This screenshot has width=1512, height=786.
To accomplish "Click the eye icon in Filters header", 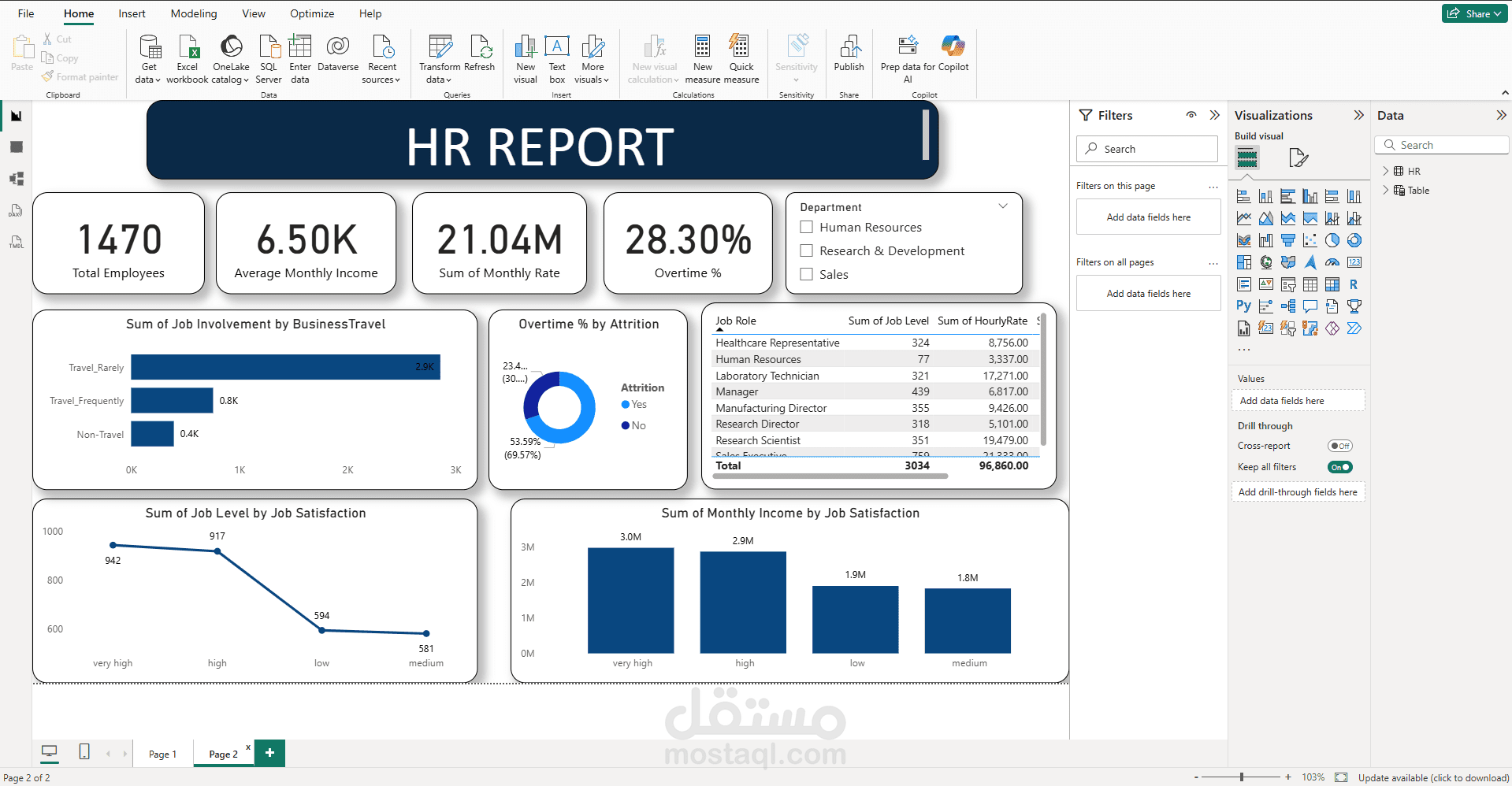I will (x=1191, y=115).
